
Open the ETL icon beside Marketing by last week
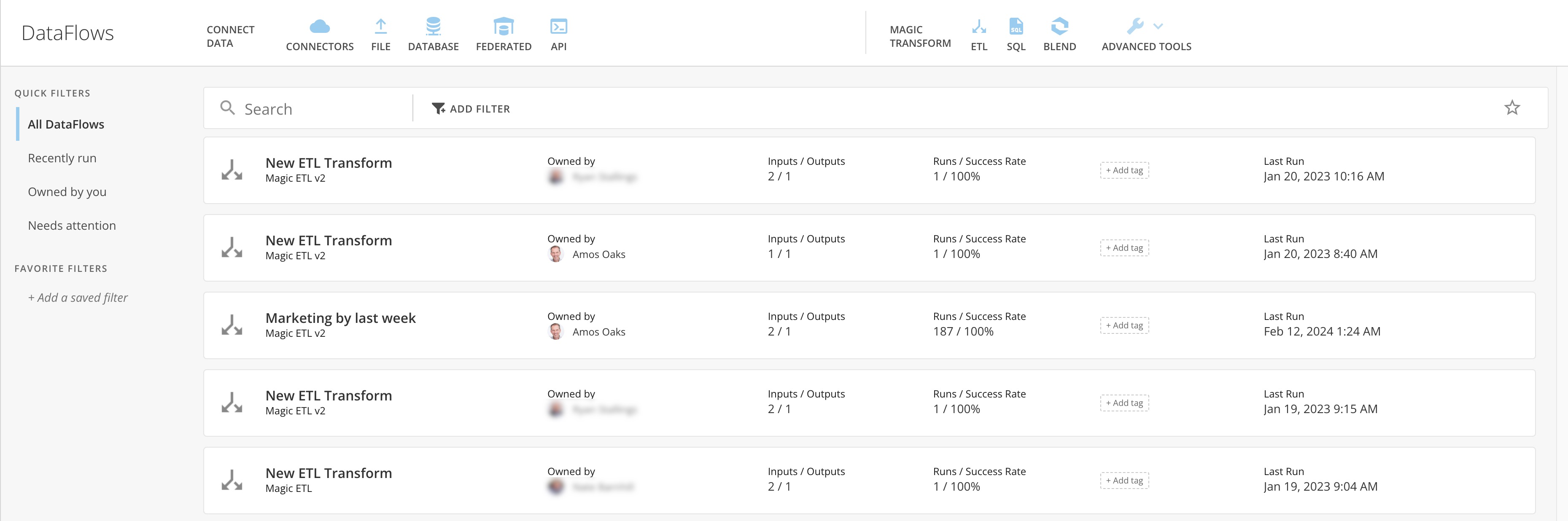click(x=232, y=325)
